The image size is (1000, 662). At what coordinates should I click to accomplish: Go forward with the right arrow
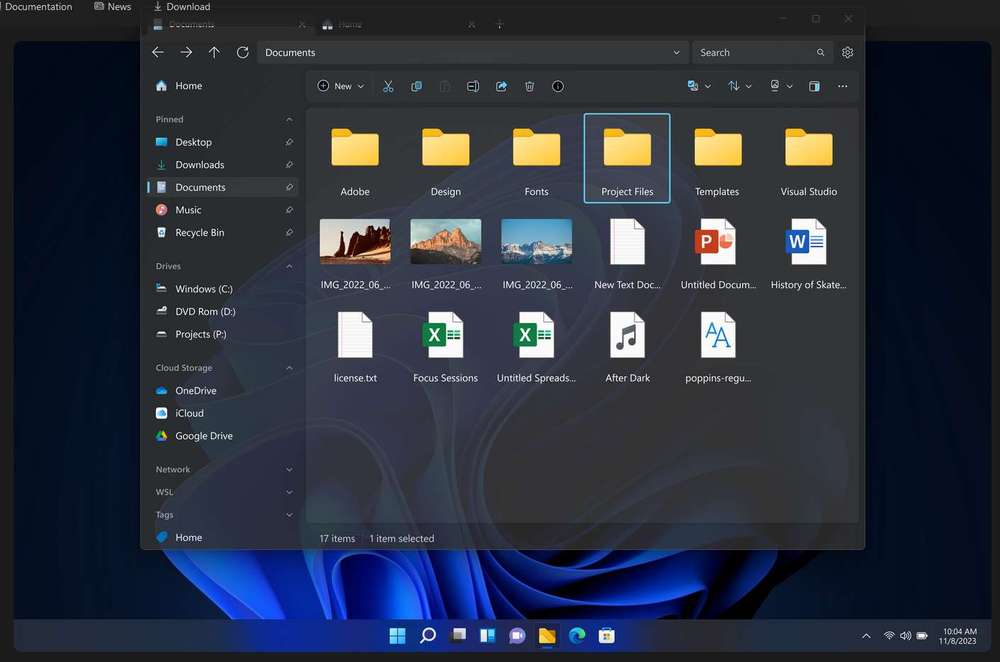pos(186,52)
